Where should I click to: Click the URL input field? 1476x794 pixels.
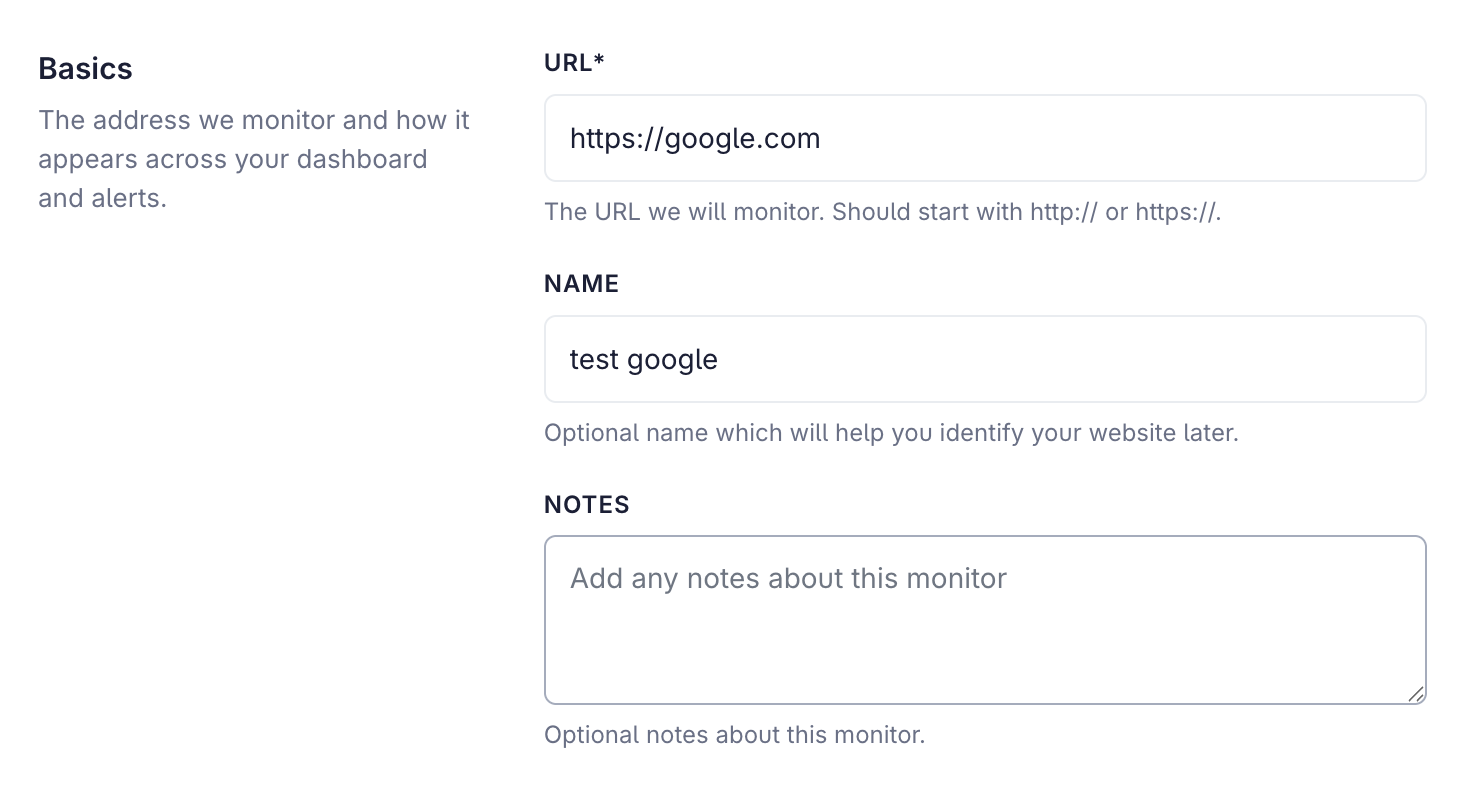click(985, 138)
